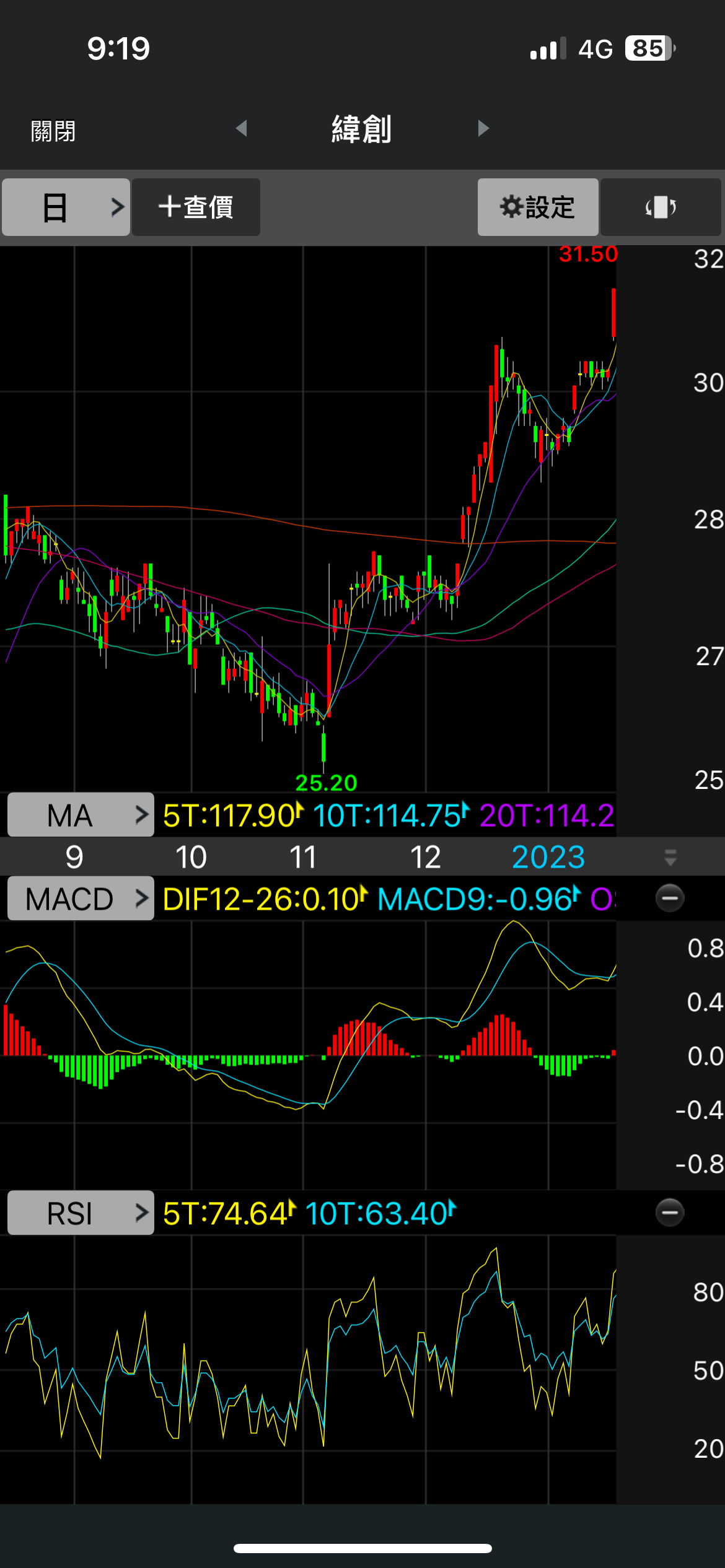Go to previous stock with left arrow

pyautogui.click(x=242, y=128)
